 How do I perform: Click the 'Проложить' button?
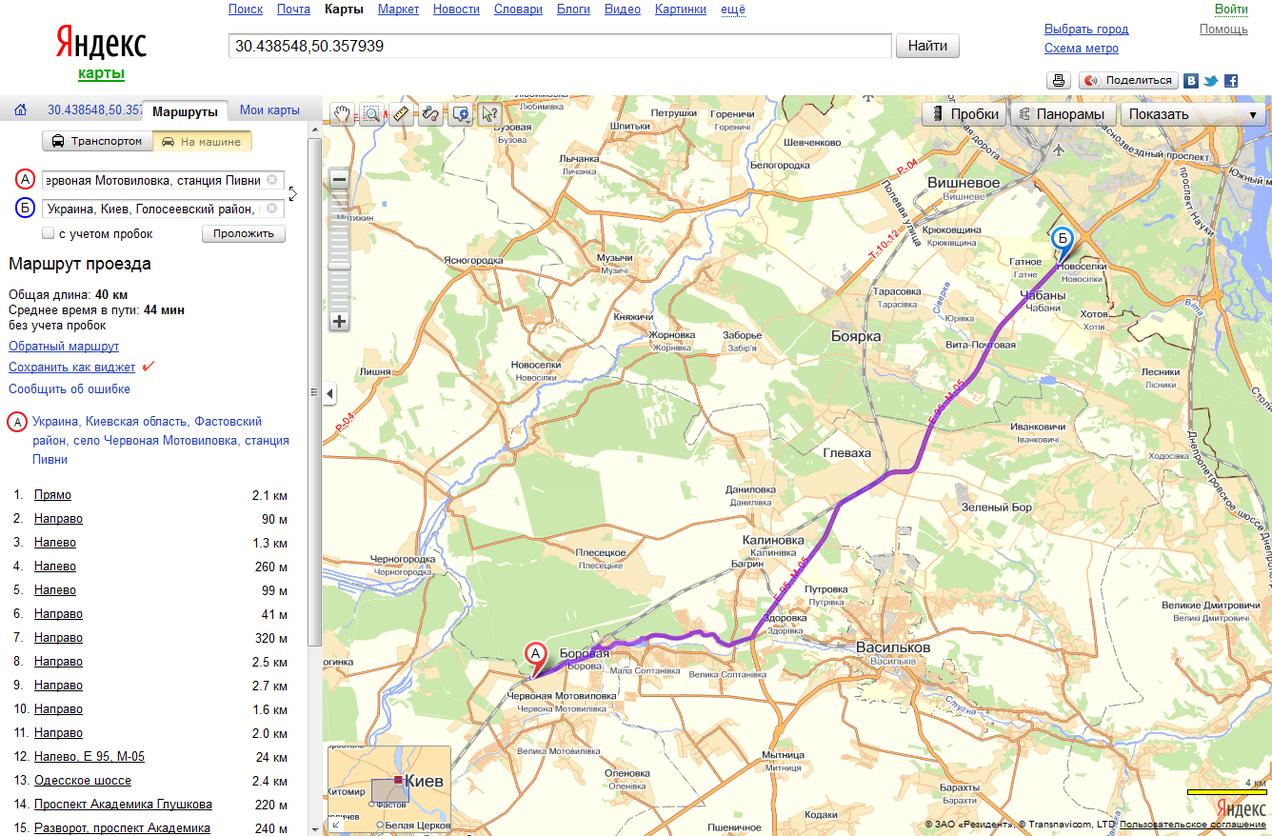(243, 233)
